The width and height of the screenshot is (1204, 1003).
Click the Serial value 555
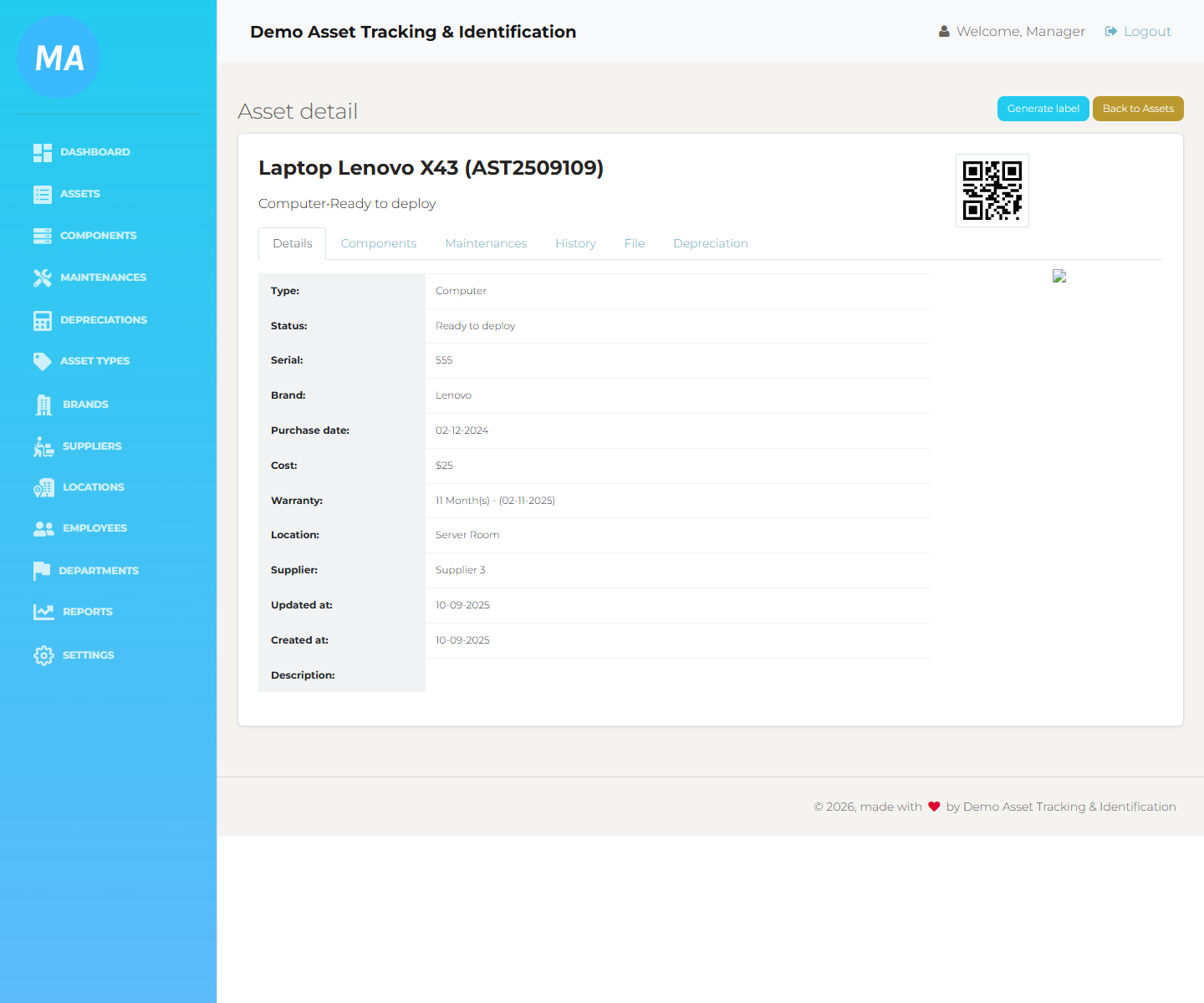coord(444,360)
